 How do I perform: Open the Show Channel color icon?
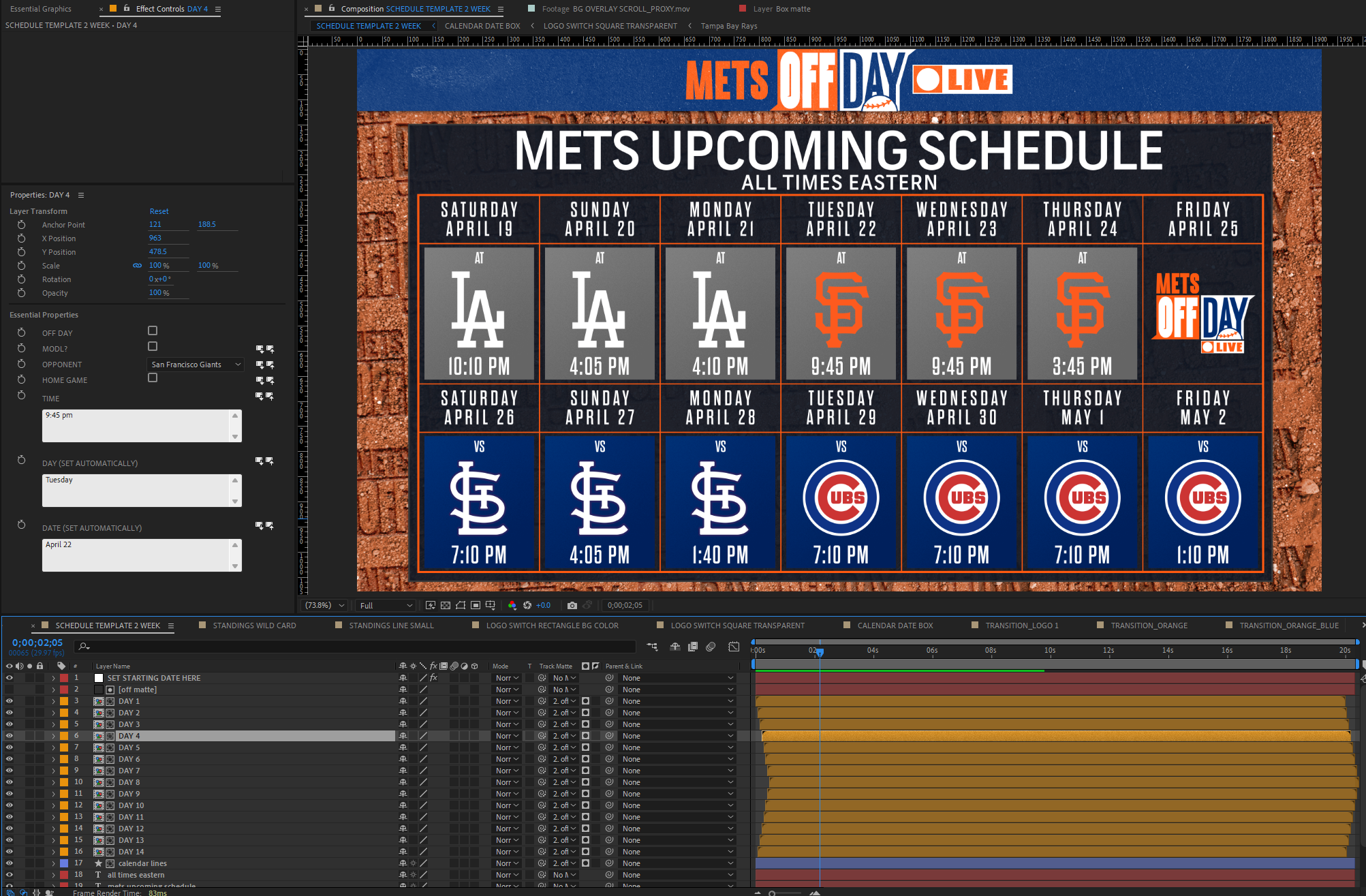coord(512,605)
